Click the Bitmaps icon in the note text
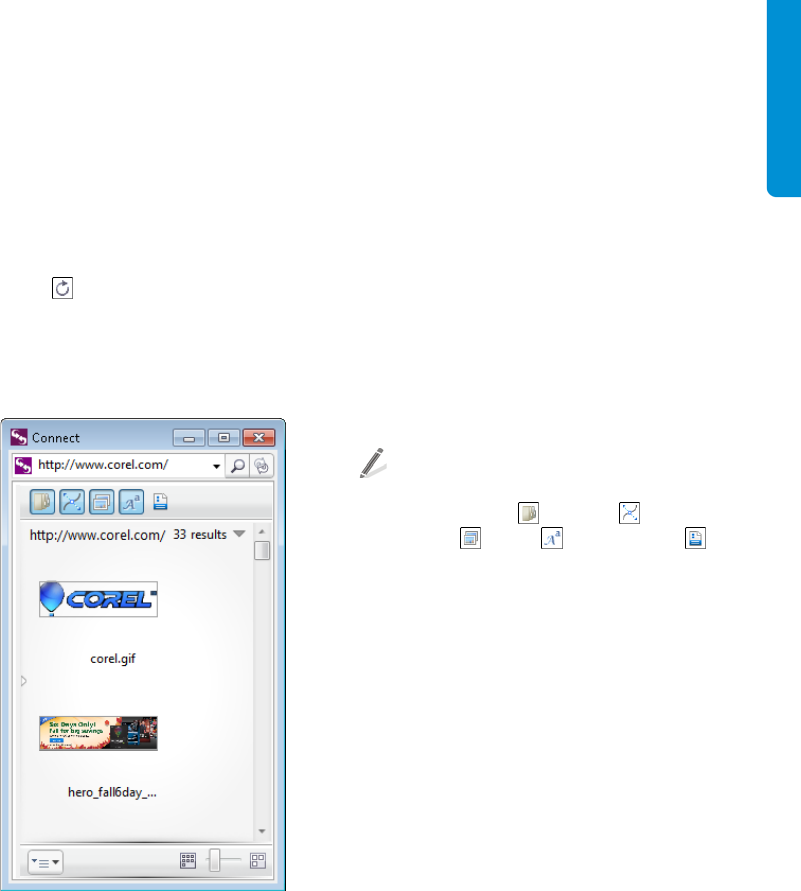Viewport: 801px width, 891px height. click(470, 538)
